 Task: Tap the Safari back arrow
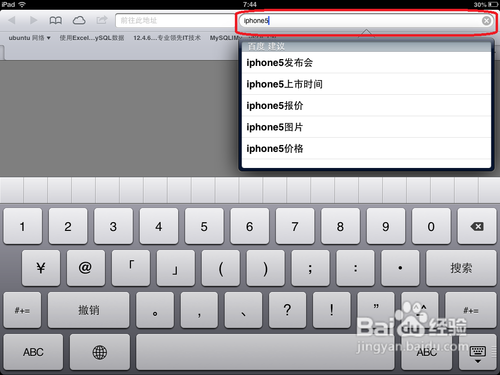[12, 20]
